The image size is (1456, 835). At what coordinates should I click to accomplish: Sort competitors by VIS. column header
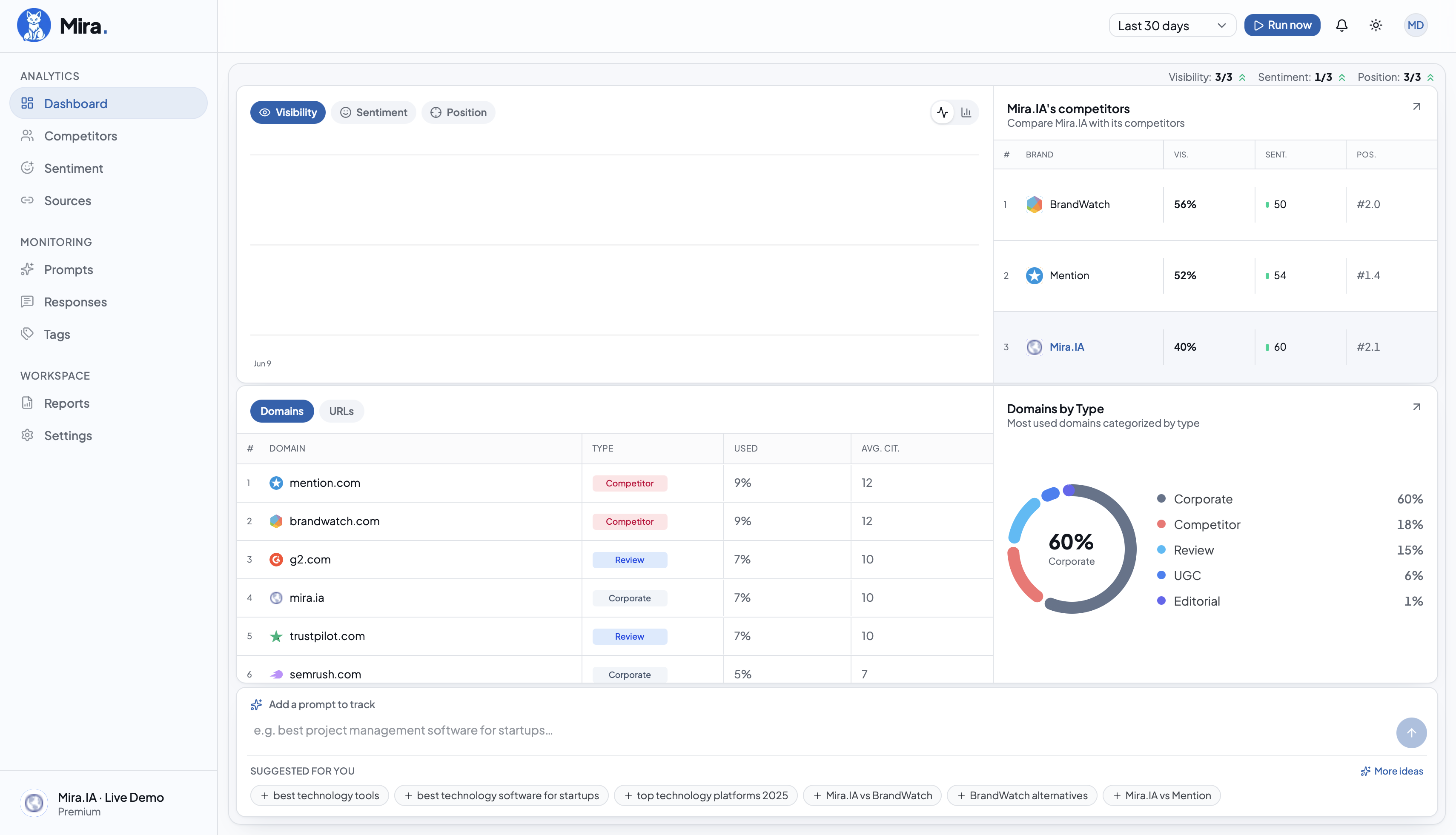coord(1181,155)
